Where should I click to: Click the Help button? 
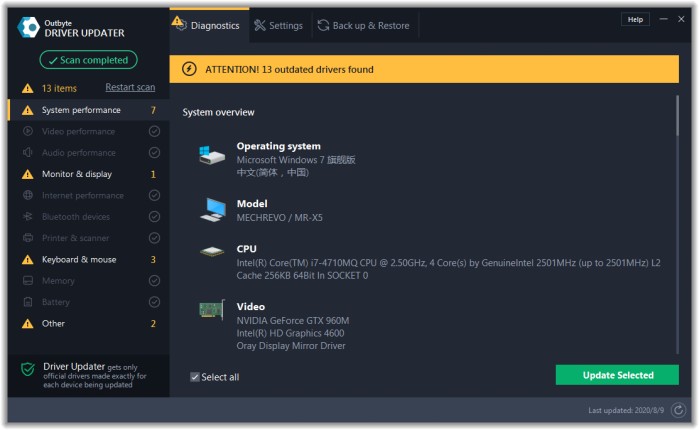[x=635, y=20]
